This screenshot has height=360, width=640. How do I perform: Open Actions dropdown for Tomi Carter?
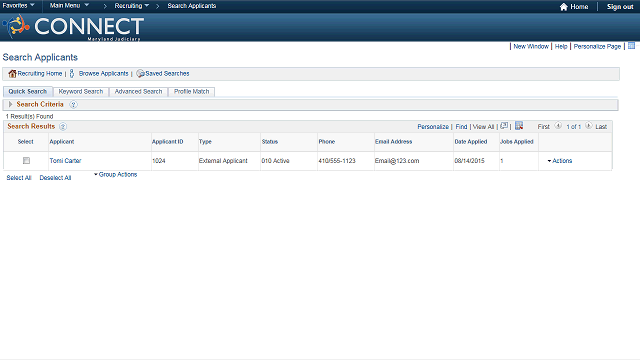tap(560, 161)
